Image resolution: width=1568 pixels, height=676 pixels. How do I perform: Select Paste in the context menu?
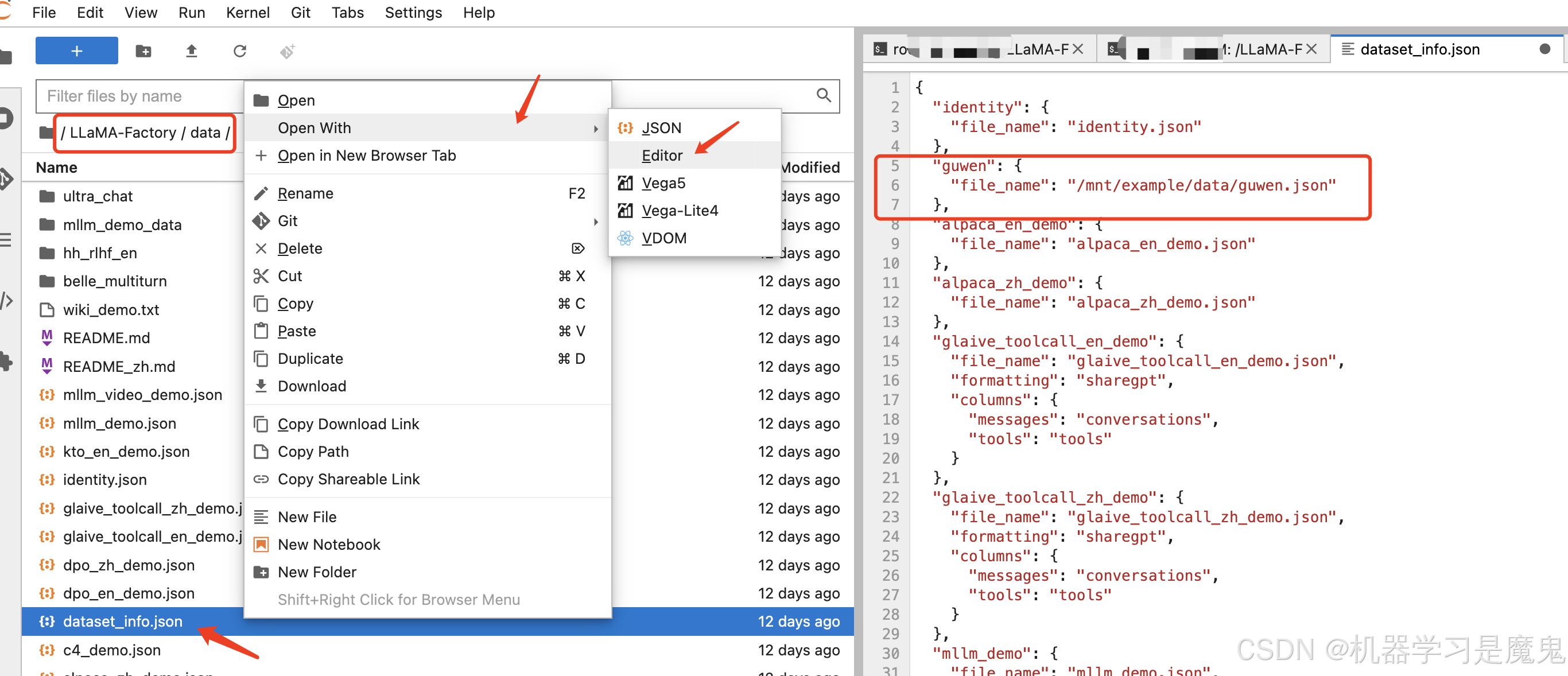pos(428,331)
